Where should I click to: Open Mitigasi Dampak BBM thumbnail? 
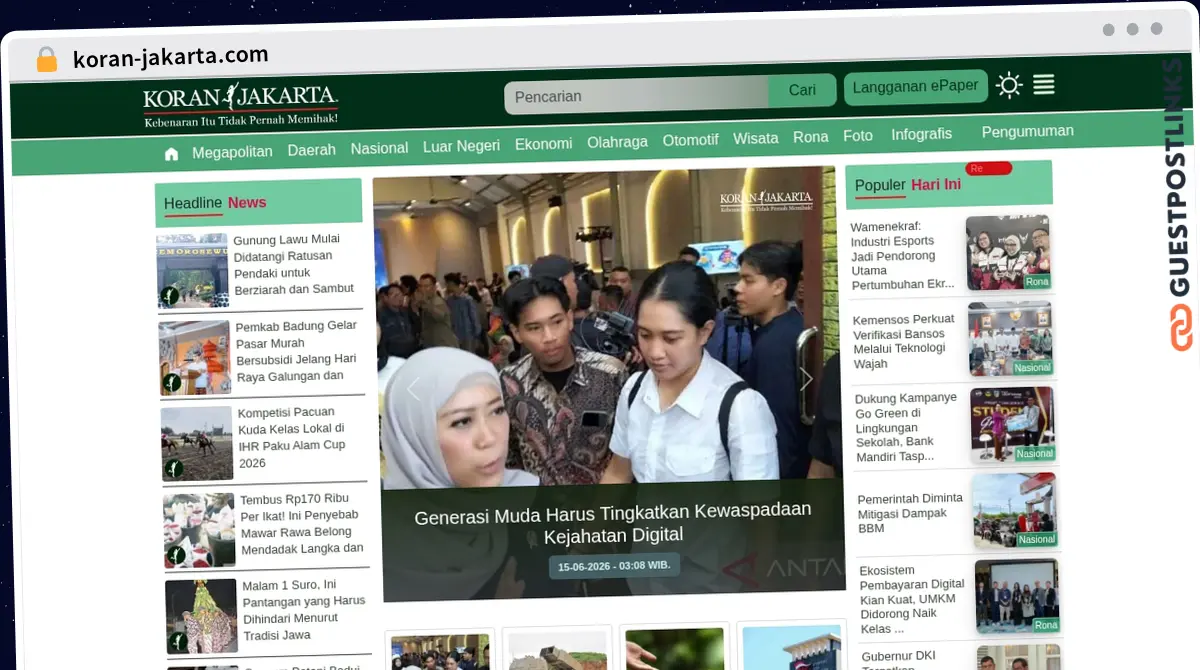pyautogui.click(x=1016, y=511)
